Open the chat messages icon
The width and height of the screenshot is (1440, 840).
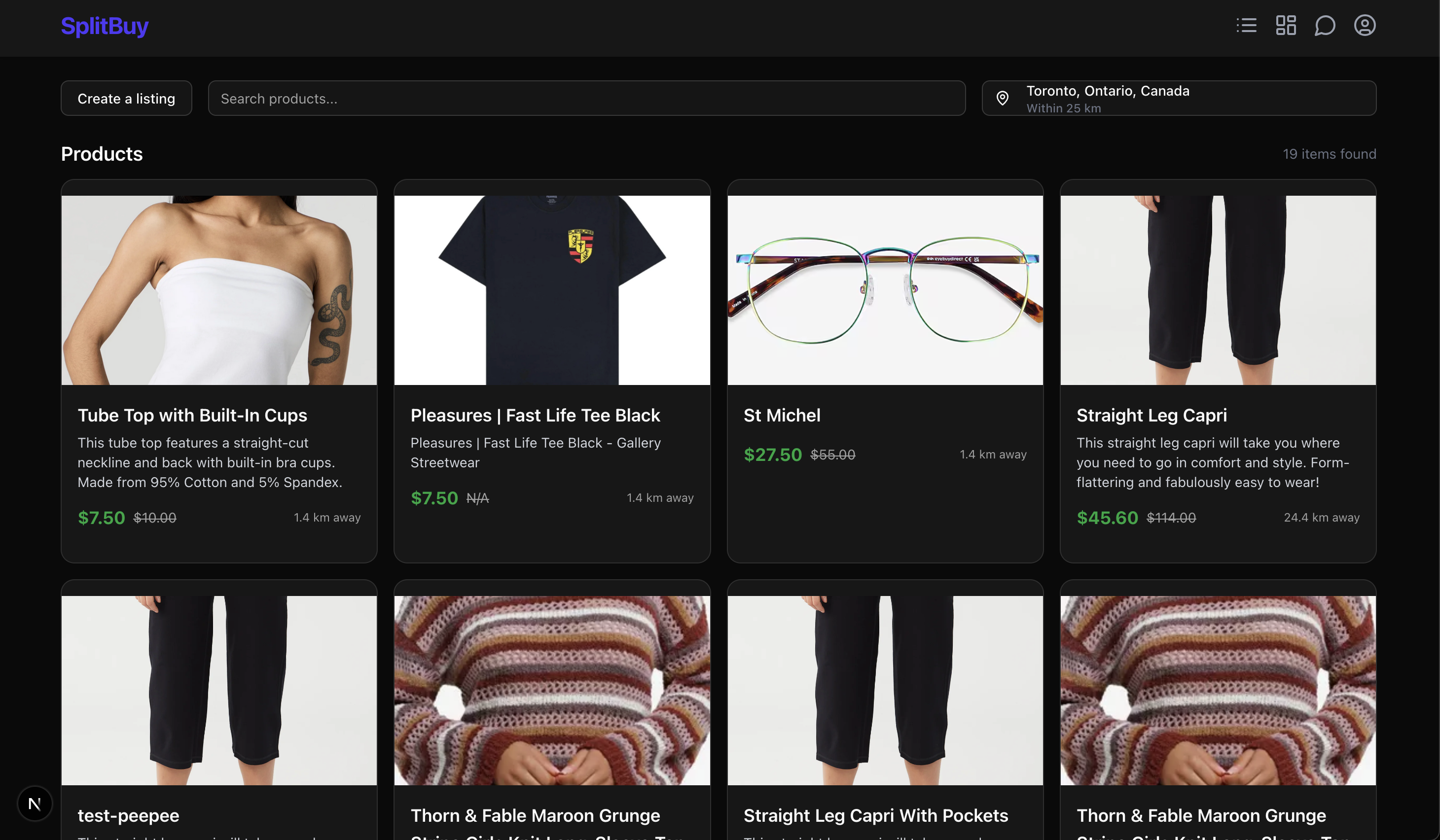1325,26
